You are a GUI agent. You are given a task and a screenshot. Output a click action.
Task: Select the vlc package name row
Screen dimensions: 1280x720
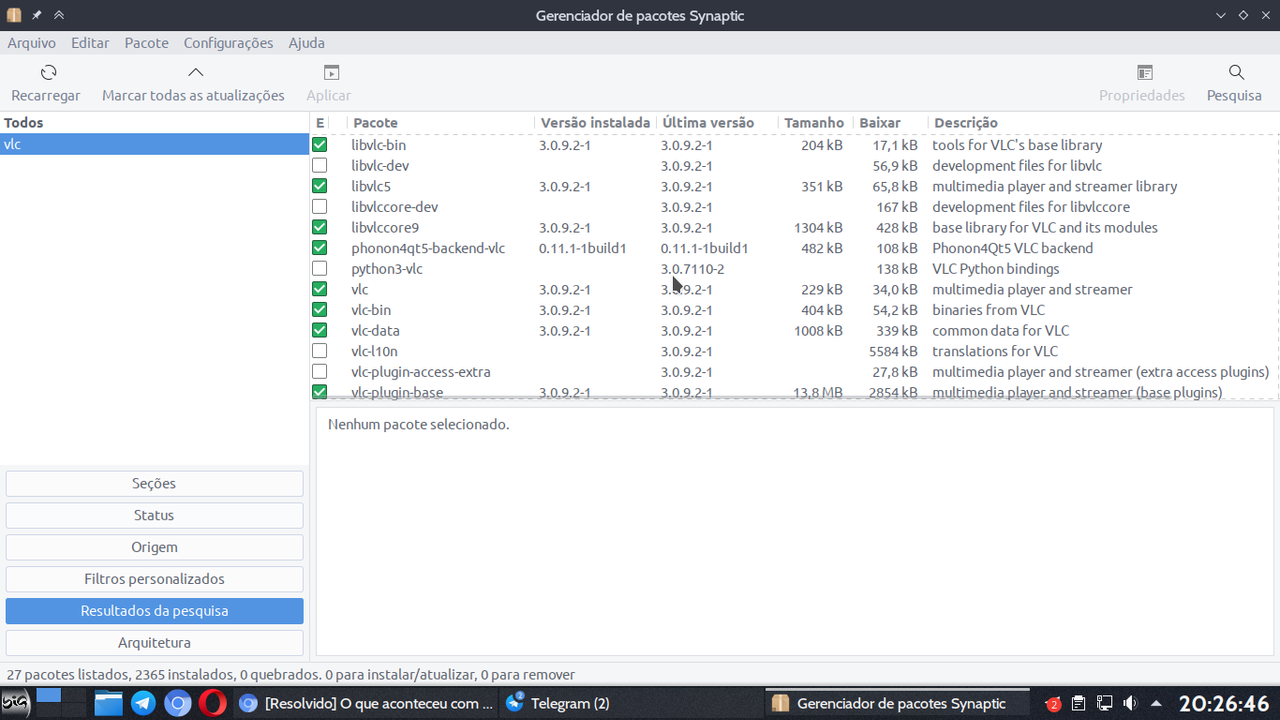360,290
